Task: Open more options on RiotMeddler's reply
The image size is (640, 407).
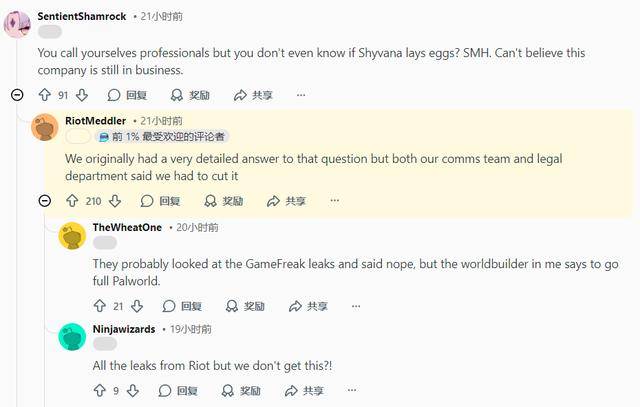Action: click(x=335, y=201)
